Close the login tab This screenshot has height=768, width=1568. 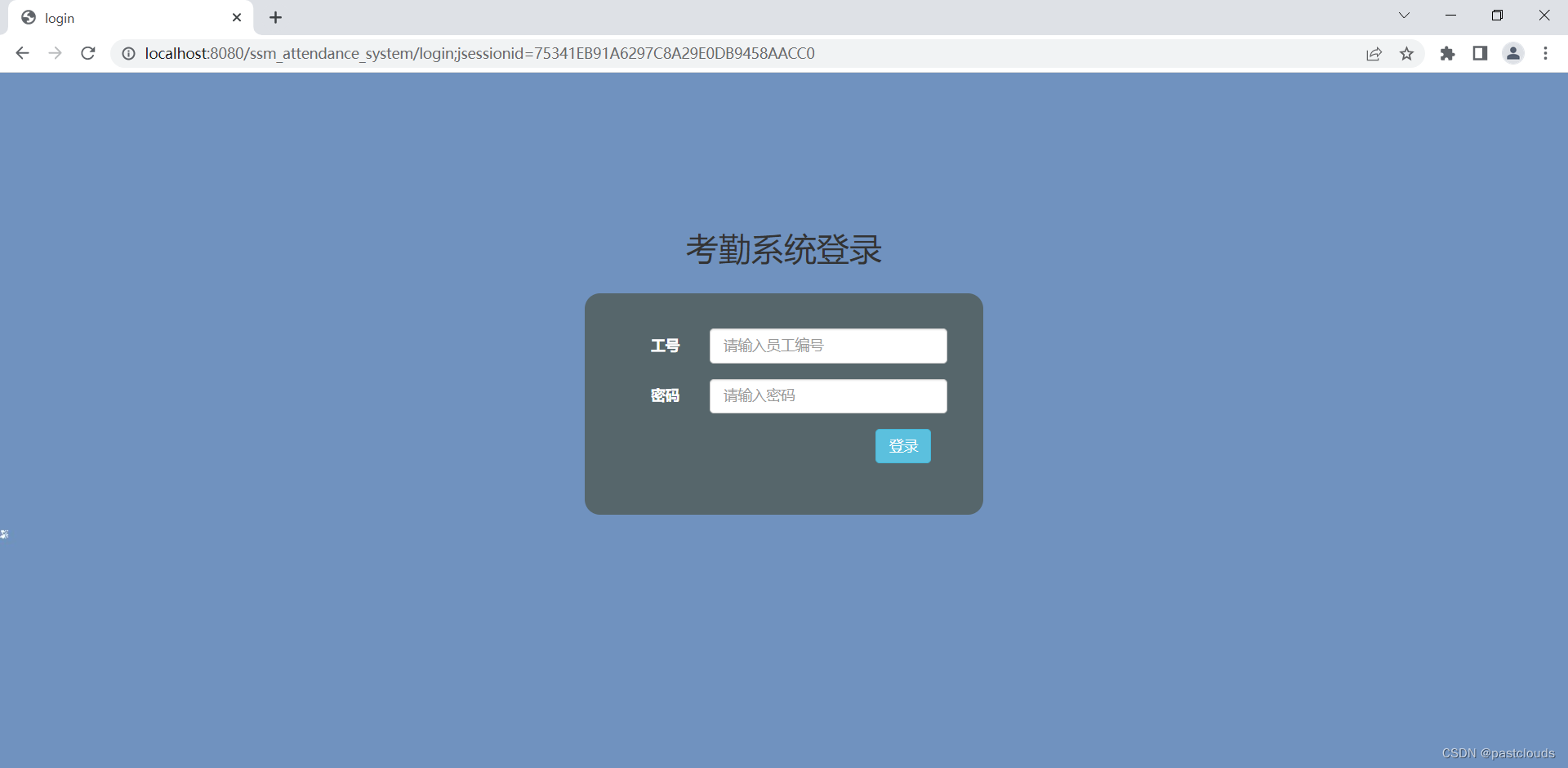click(237, 17)
